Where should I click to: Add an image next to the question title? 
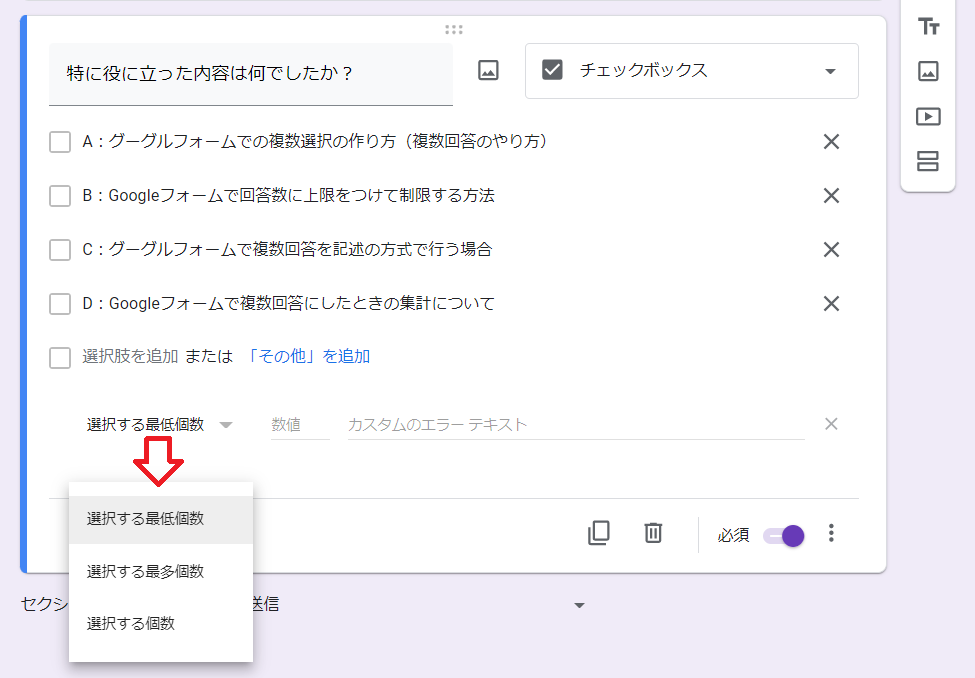click(487, 70)
